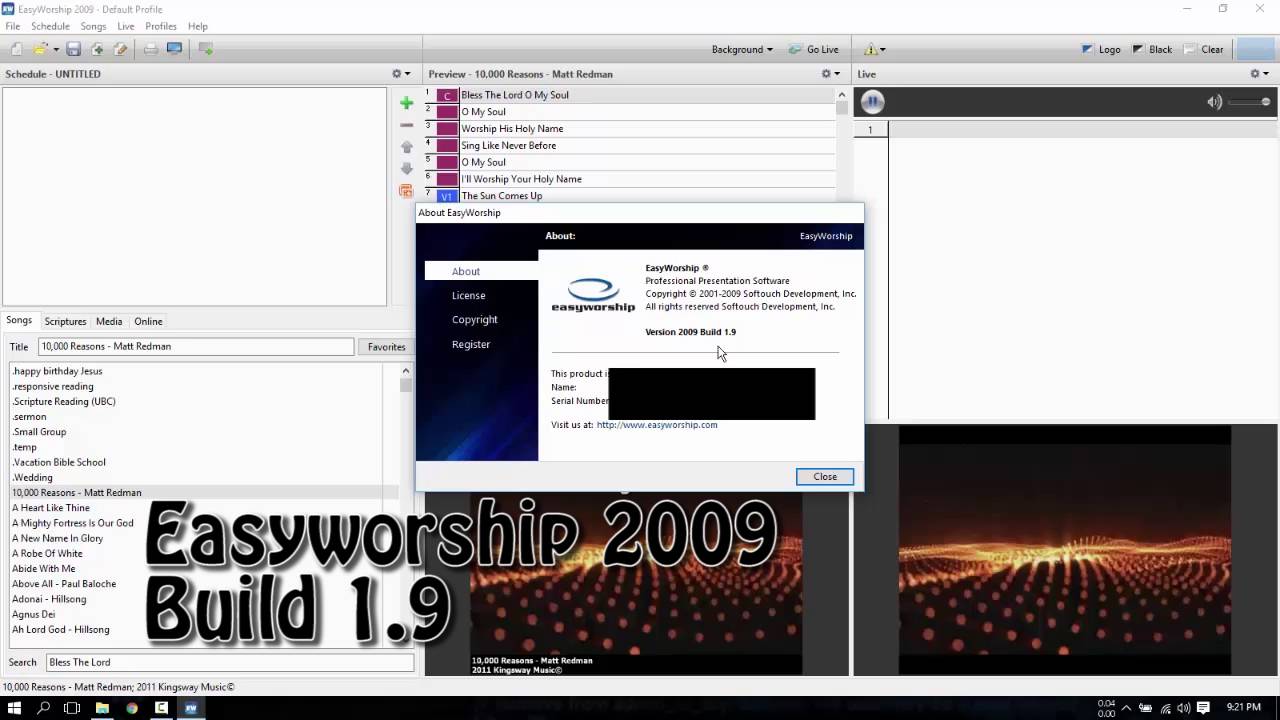Select Copyright in About dialog
Screen dimensions: 1280x720
(x=474, y=319)
